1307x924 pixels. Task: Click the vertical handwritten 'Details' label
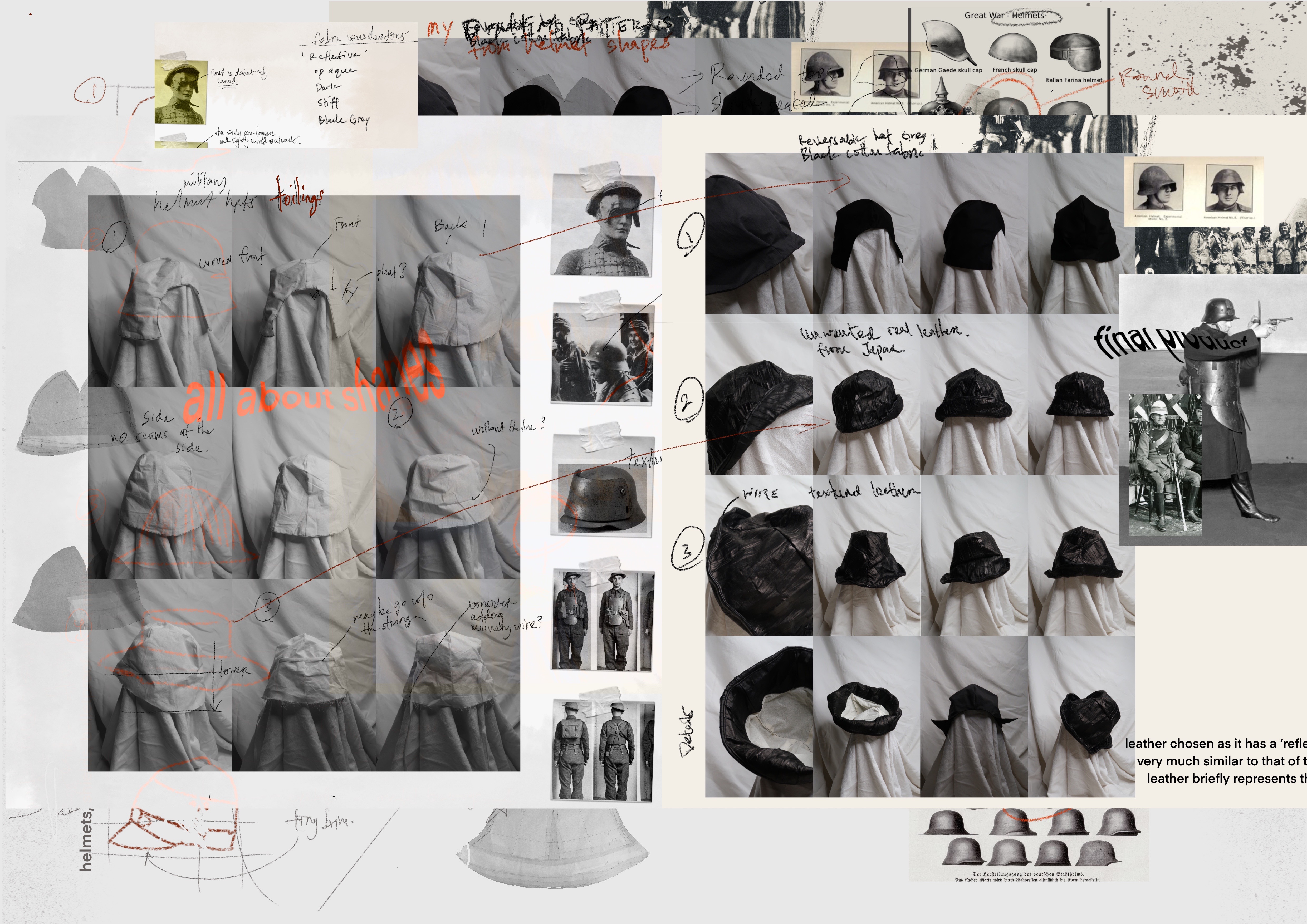687,732
